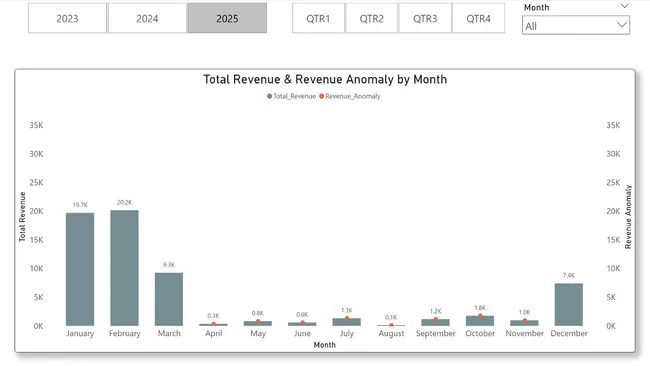The height and width of the screenshot is (366, 650).
Task: Click the 19.7K data label above January
Action: point(80,205)
